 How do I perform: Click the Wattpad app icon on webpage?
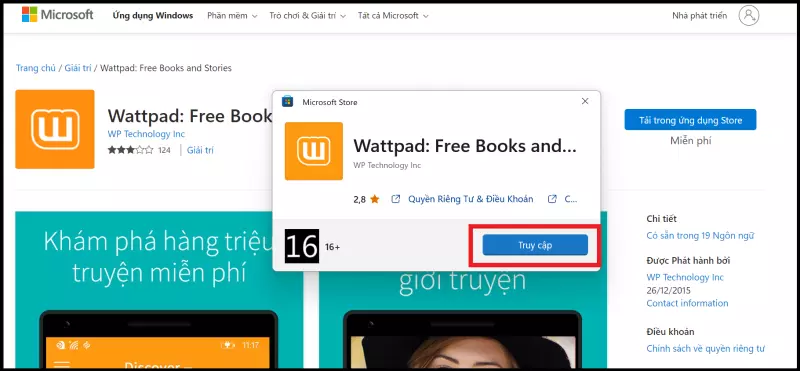(55, 129)
